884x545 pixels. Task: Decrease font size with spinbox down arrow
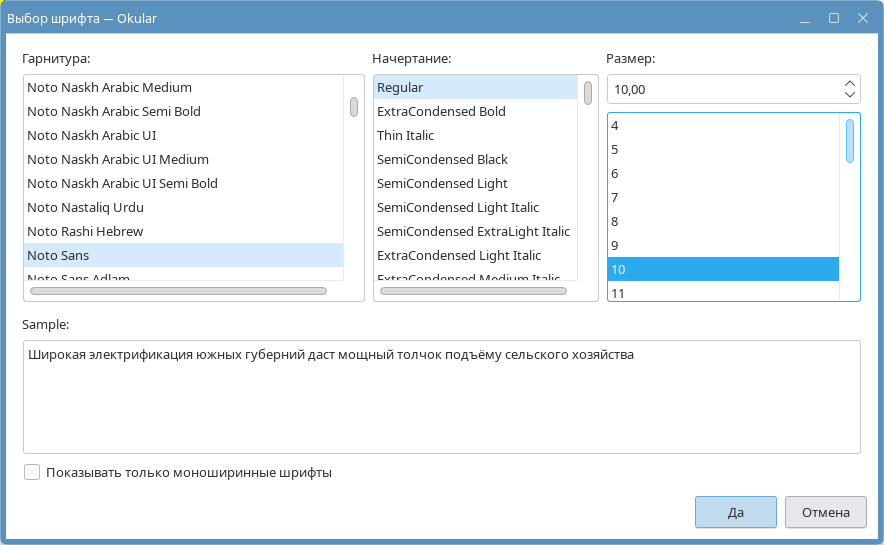point(849,95)
